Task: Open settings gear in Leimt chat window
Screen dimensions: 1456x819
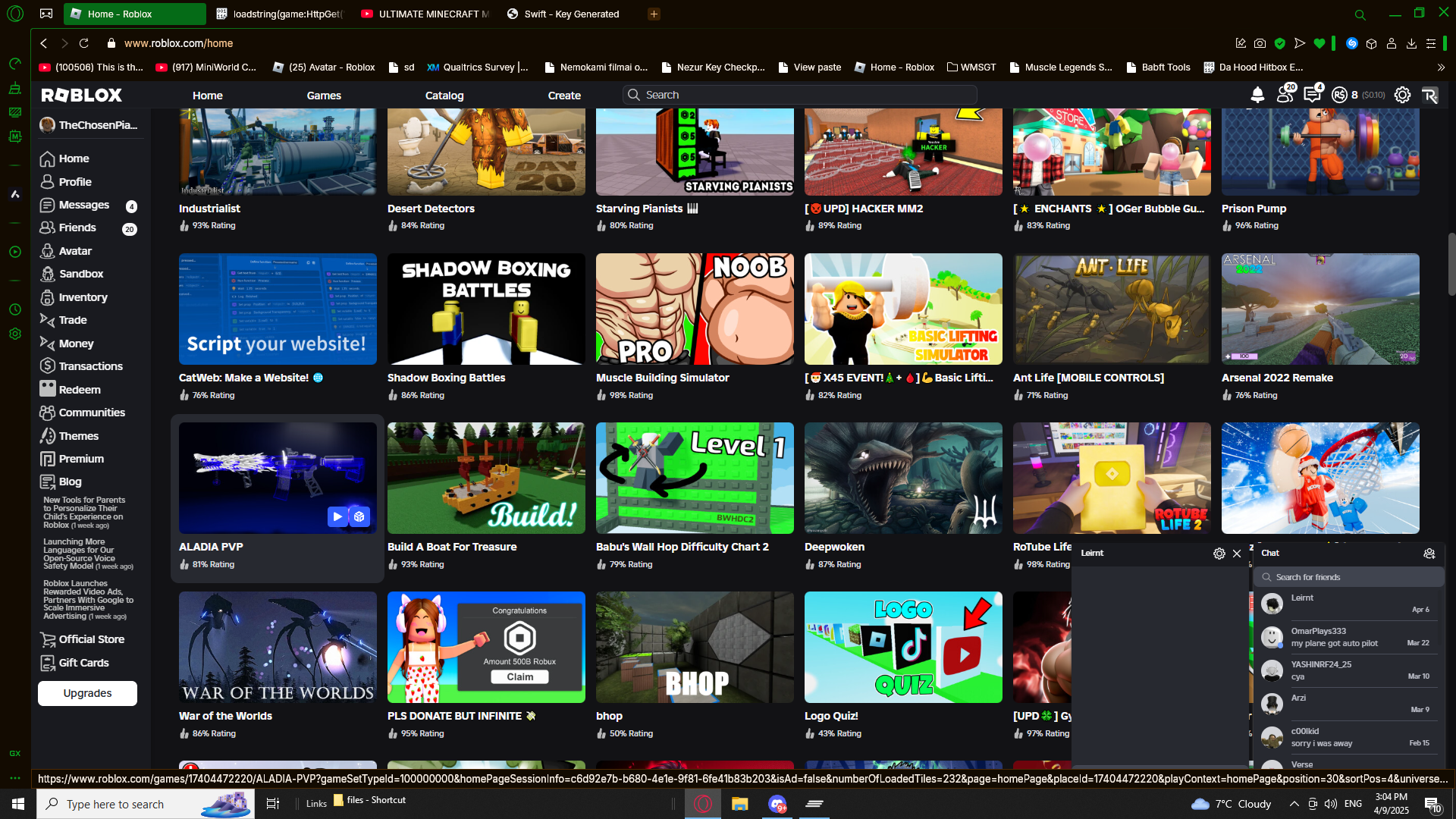Action: [1219, 554]
